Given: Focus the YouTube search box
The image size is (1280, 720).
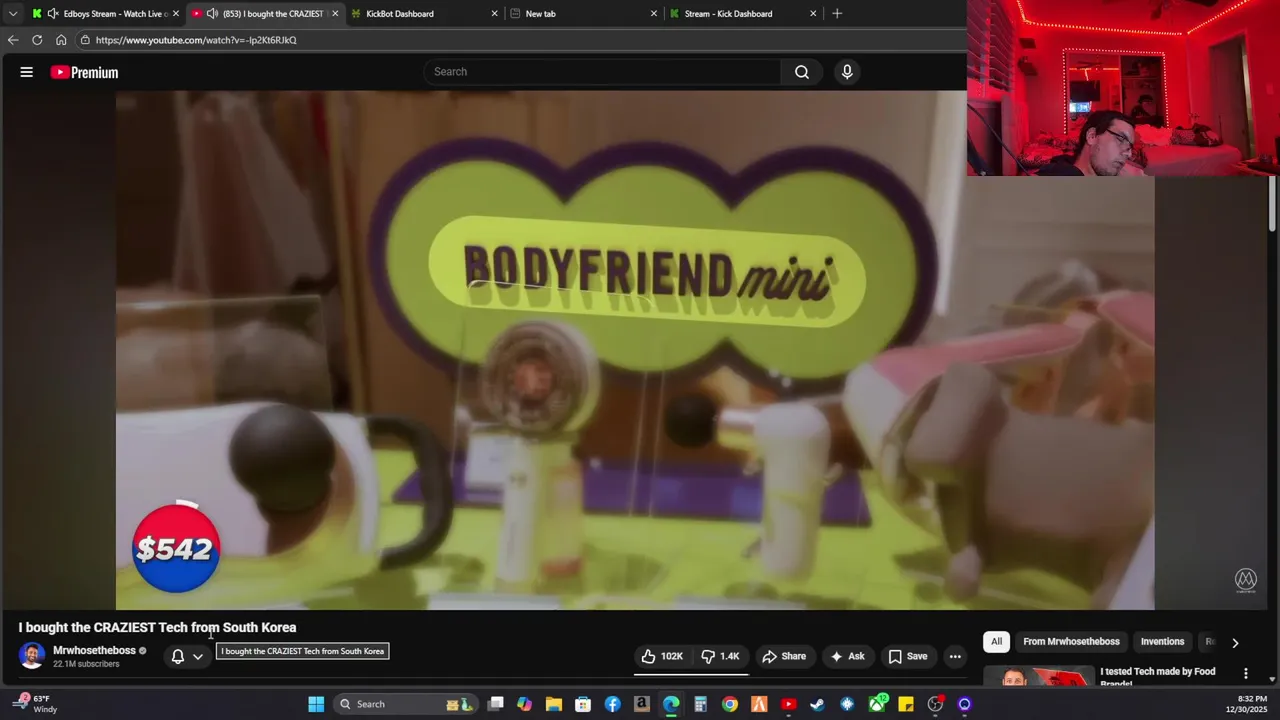Looking at the screenshot, I should [602, 72].
